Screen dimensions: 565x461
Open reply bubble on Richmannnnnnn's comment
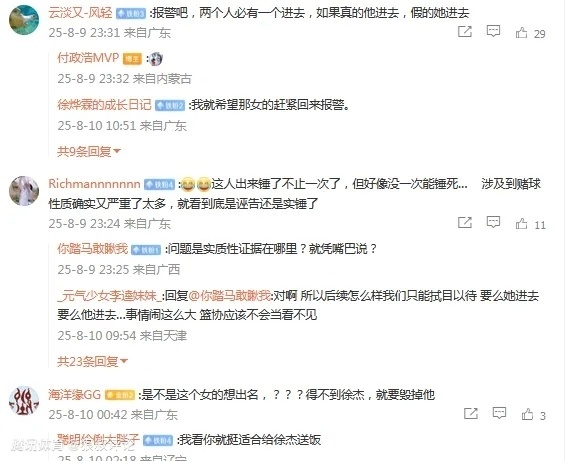tap(493, 222)
